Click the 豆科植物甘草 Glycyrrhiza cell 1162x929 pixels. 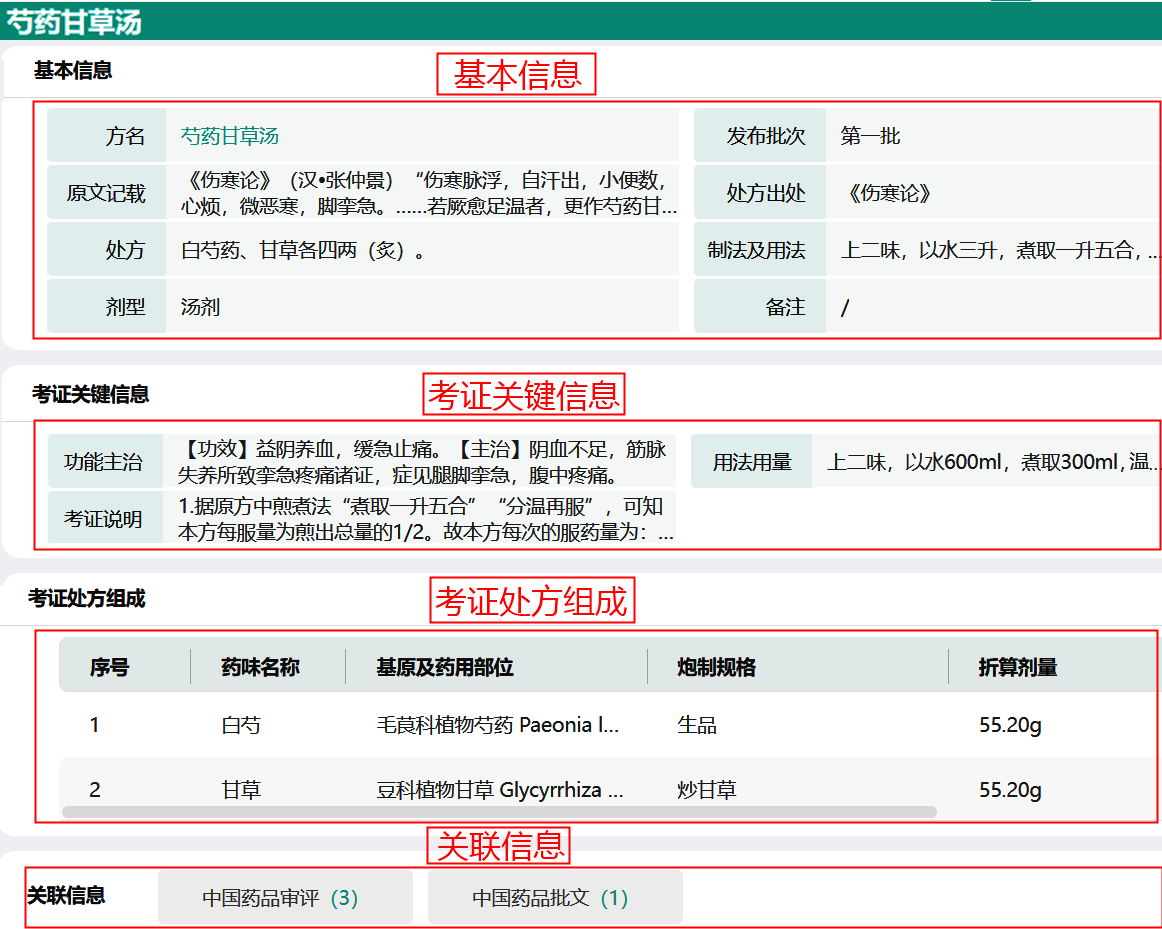[x=500, y=790]
